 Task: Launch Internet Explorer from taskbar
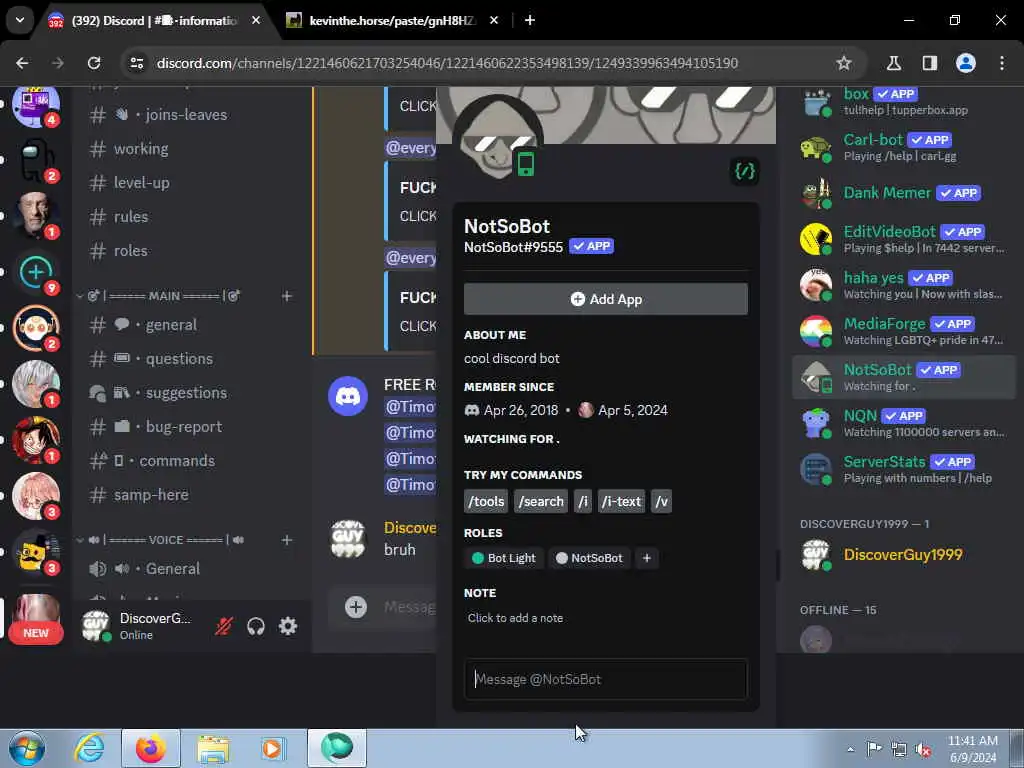(x=89, y=748)
